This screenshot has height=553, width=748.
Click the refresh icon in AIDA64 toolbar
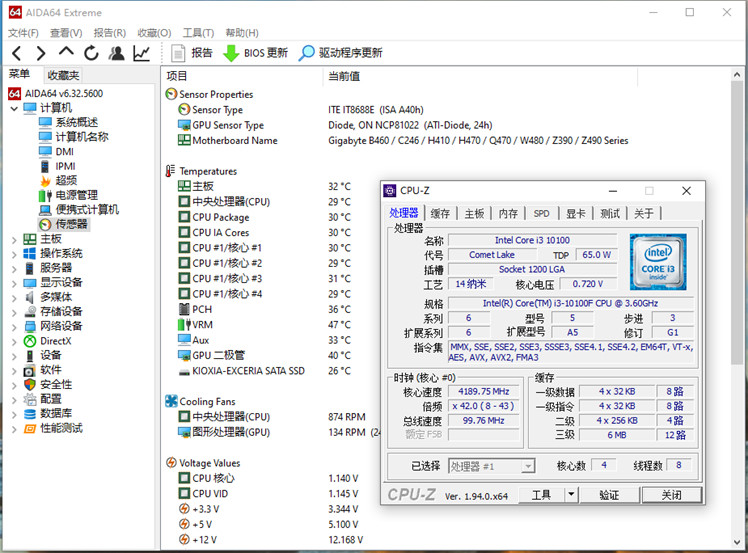coord(91,53)
